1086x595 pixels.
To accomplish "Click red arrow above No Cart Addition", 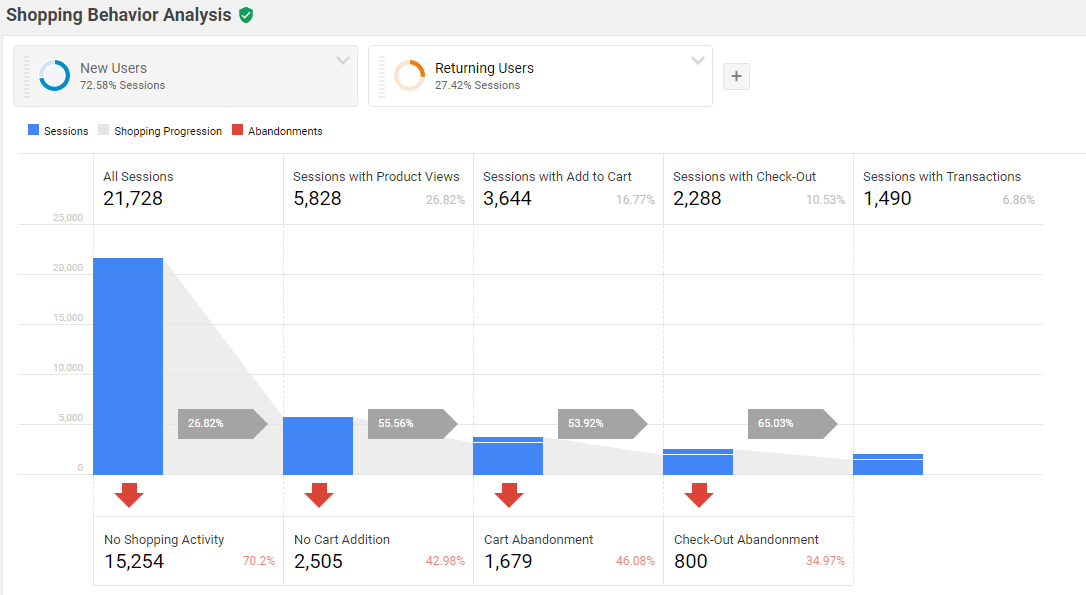I will [318, 495].
